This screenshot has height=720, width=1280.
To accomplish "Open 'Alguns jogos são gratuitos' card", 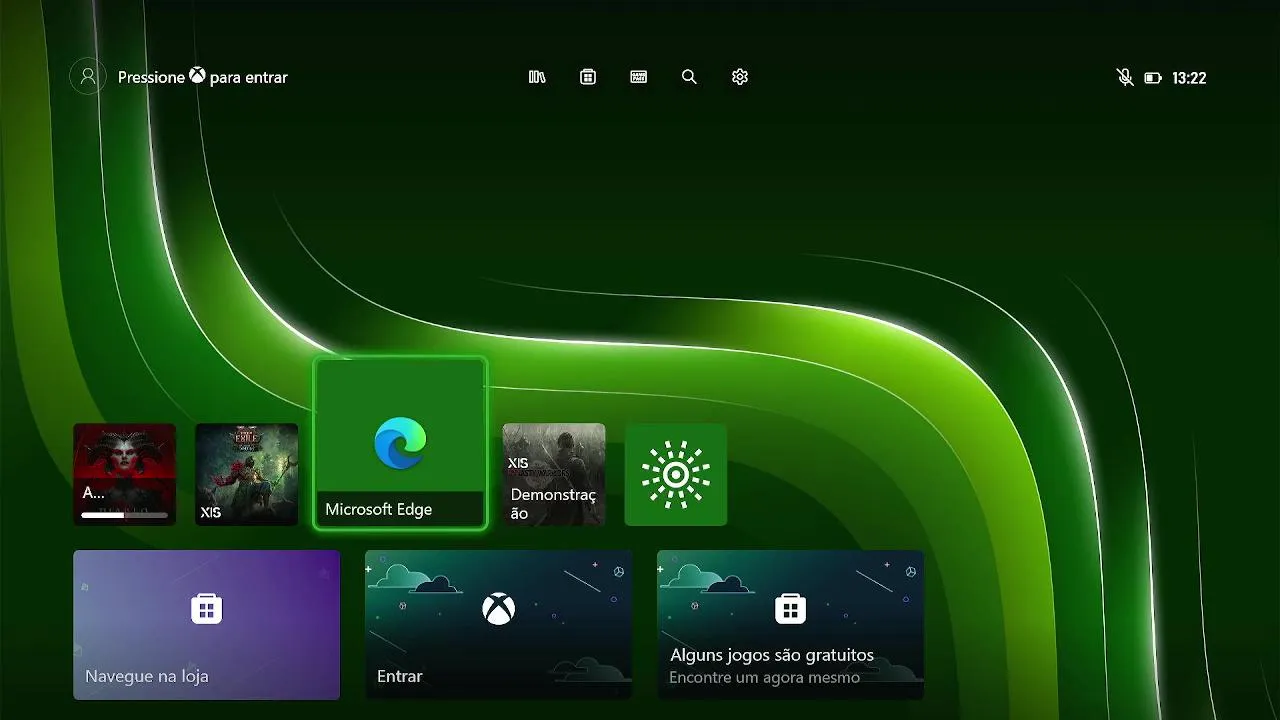I will tap(790, 625).
